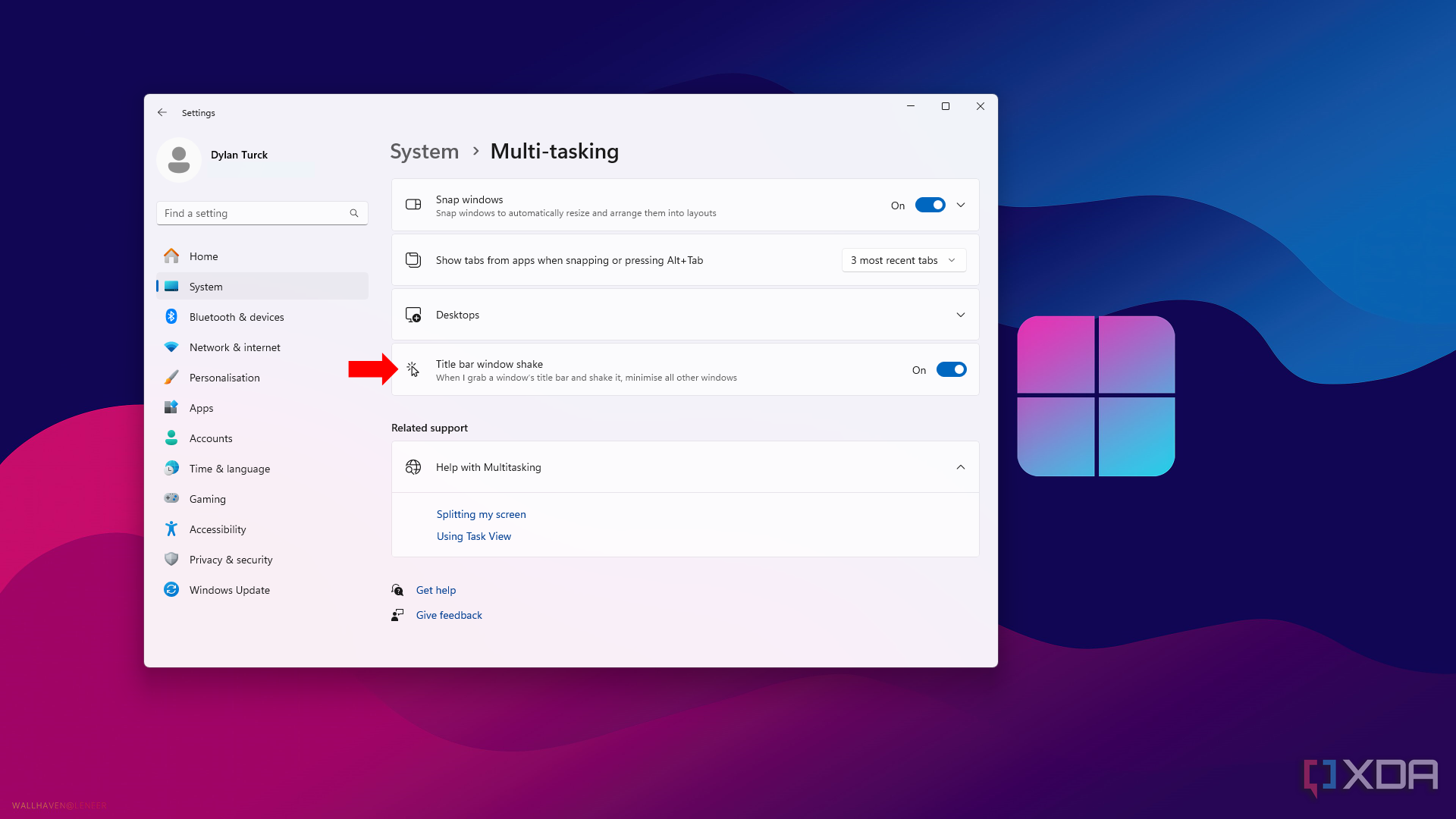Image resolution: width=1456 pixels, height=819 pixels.
Task: Click the Show tabs from apps icon
Action: 413,260
